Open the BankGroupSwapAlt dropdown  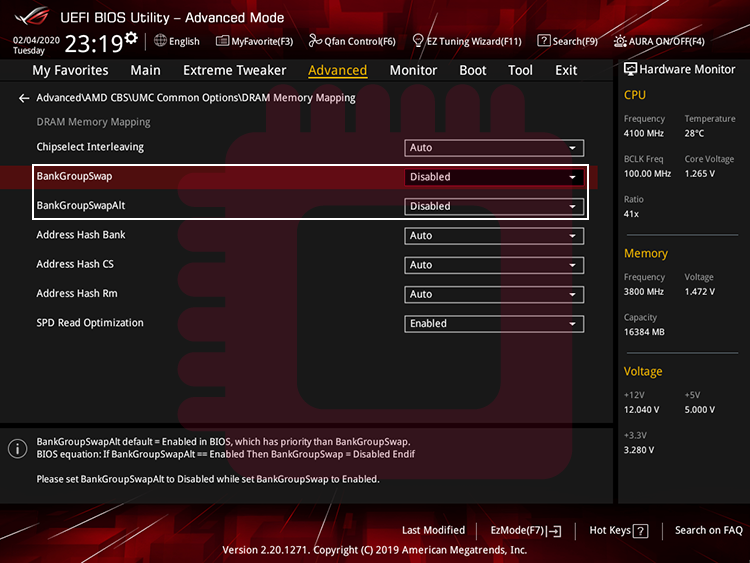coord(494,207)
